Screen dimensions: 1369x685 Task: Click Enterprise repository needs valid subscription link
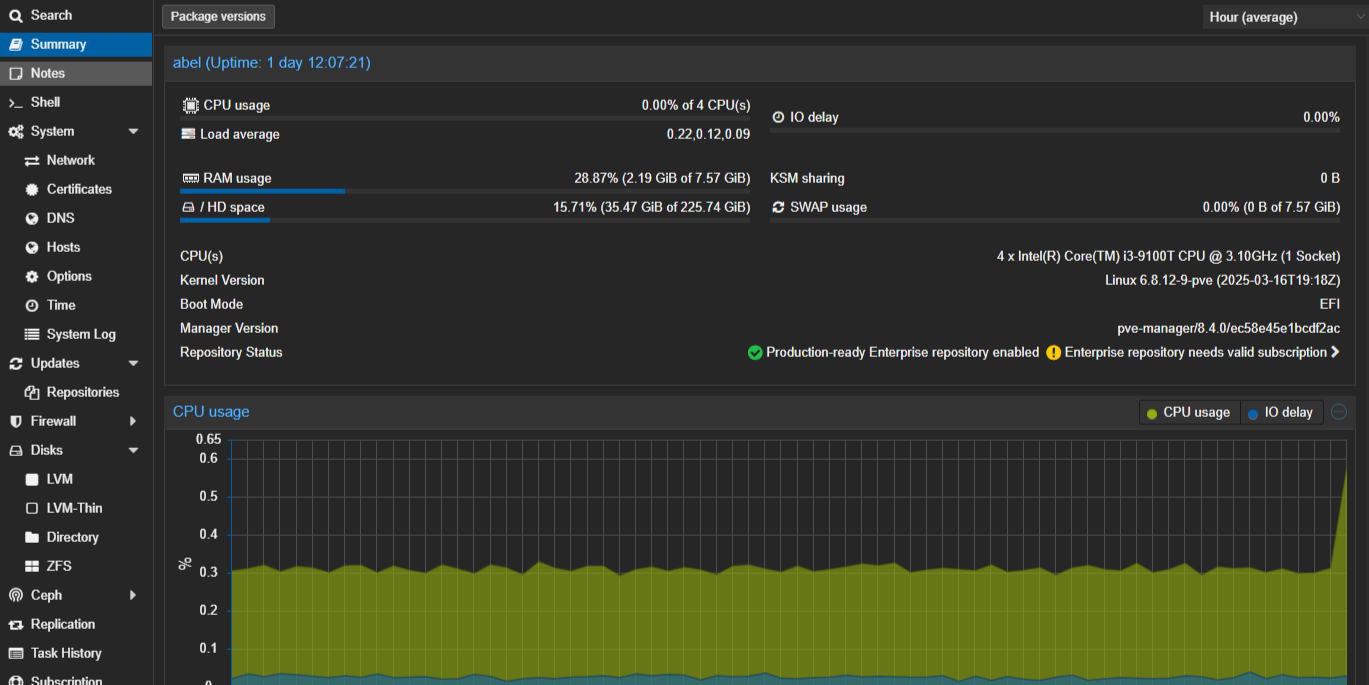(x=1195, y=352)
